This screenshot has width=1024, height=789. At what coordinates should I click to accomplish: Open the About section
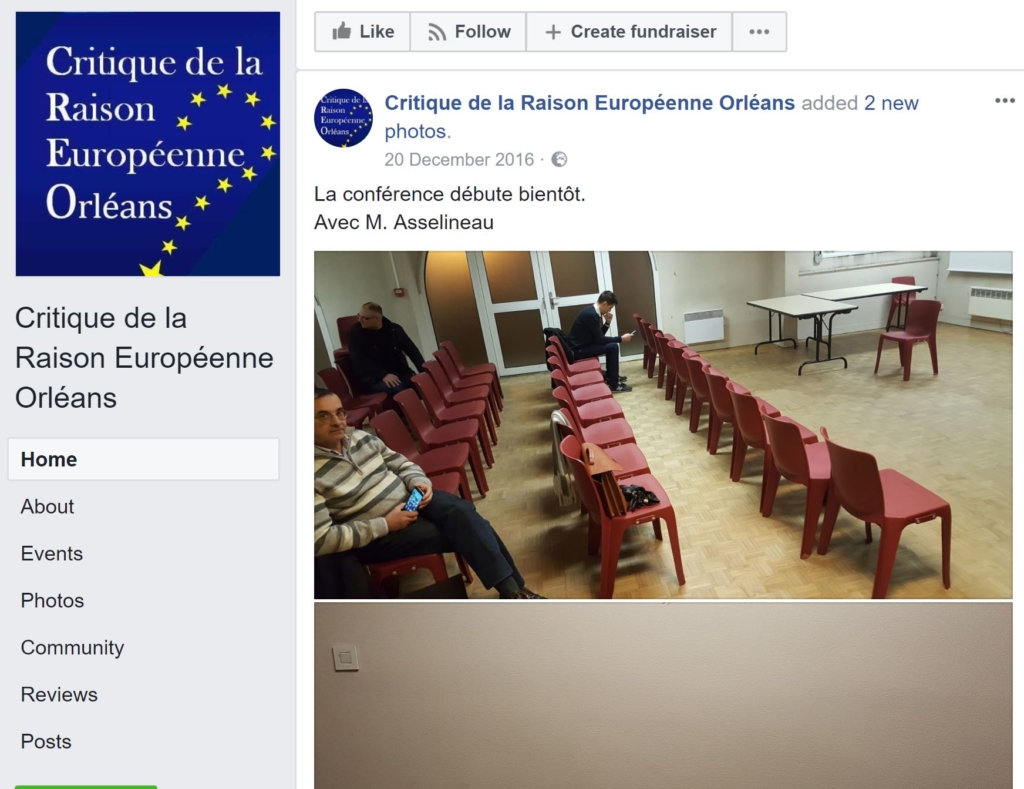(x=47, y=506)
